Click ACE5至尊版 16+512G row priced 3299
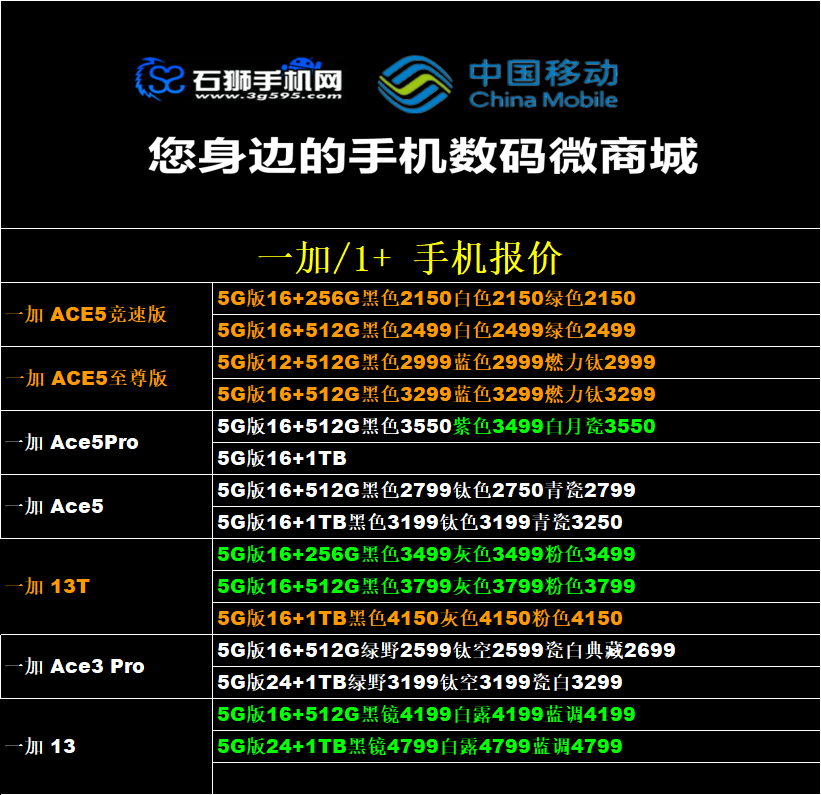 tap(516, 394)
